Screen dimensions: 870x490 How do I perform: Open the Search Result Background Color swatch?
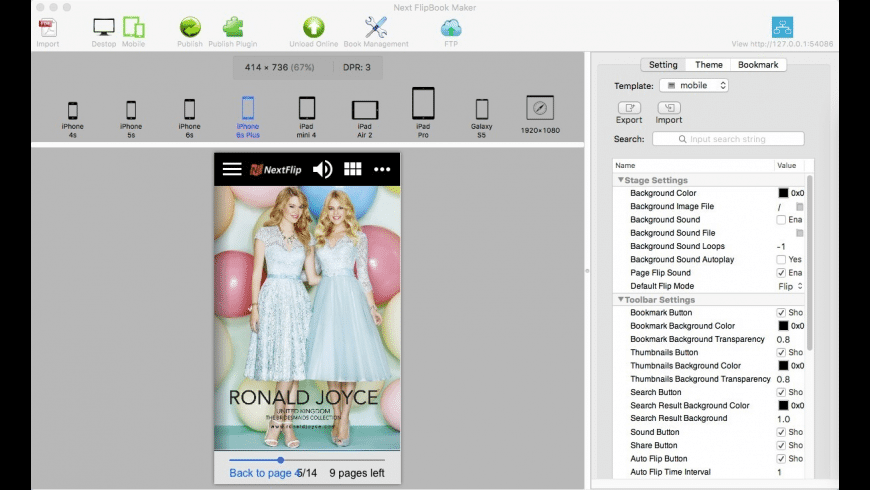pyautogui.click(x=783, y=406)
